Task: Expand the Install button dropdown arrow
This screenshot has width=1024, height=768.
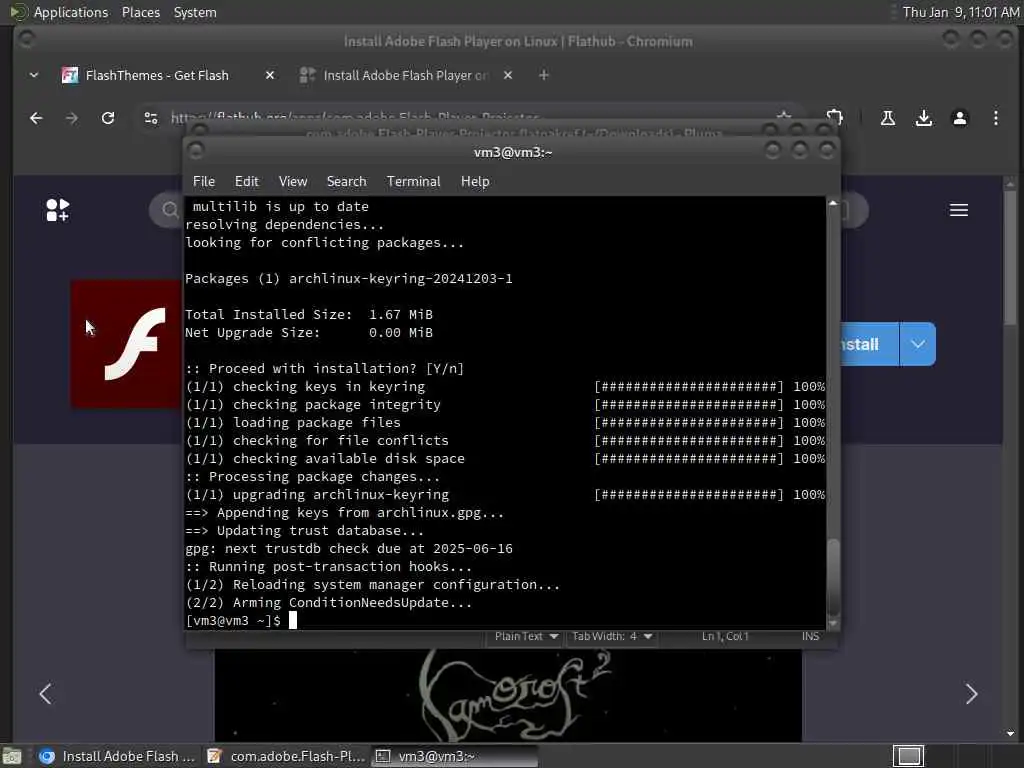Action: [x=918, y=344]
